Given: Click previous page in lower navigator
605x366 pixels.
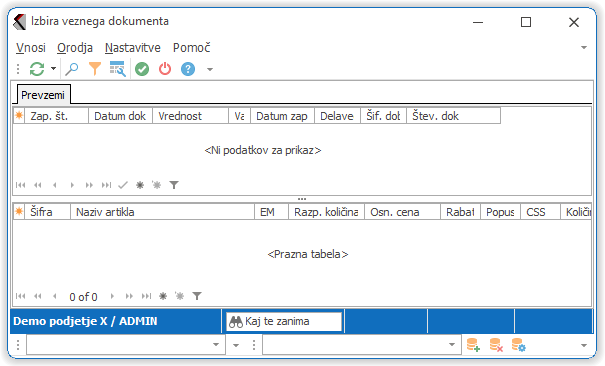Looking at the screenshot, I should tap(38, 296).
